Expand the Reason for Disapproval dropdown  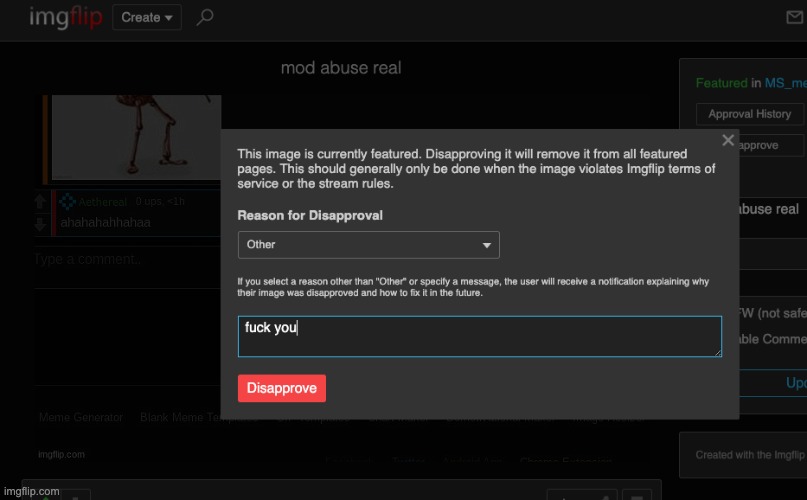[368, 244]
